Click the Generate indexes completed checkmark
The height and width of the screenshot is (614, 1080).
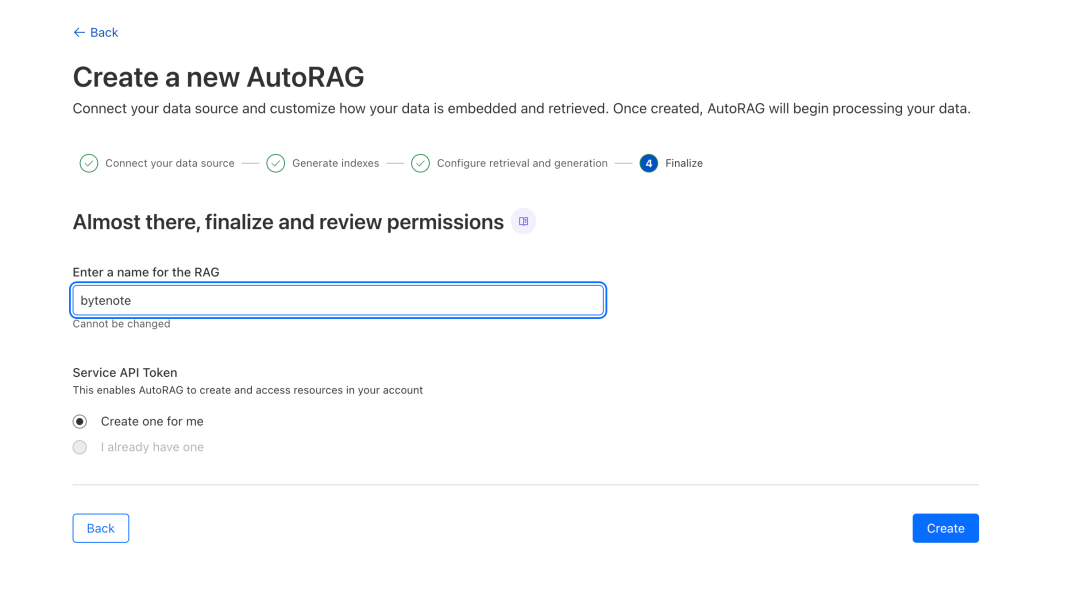point(275,162)
